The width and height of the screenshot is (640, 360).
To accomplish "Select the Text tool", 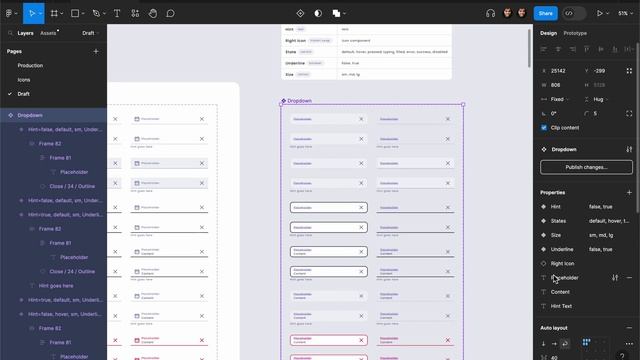I will (x=117, y=13).
